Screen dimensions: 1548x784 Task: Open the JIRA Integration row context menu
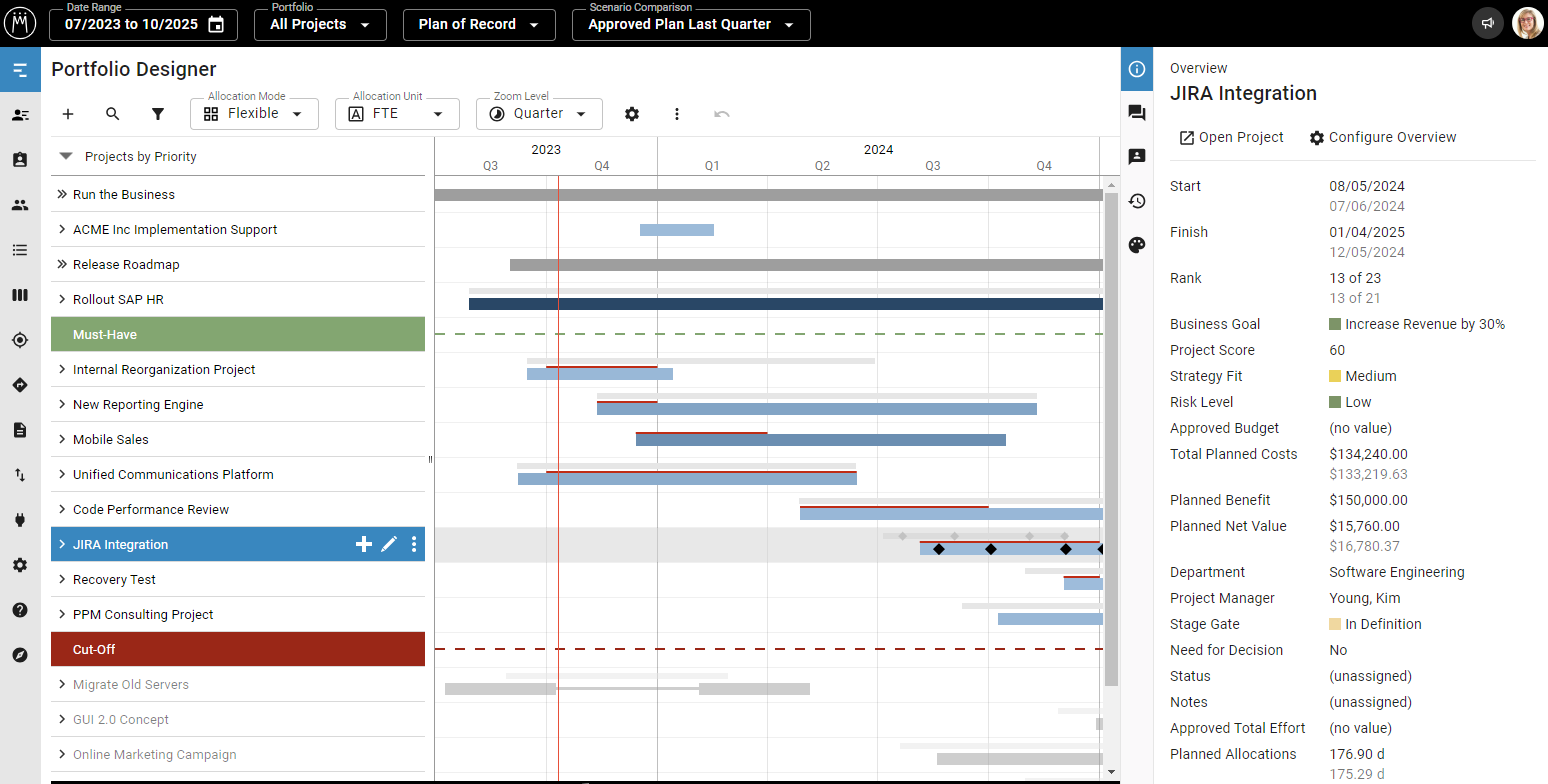(414, 544)
